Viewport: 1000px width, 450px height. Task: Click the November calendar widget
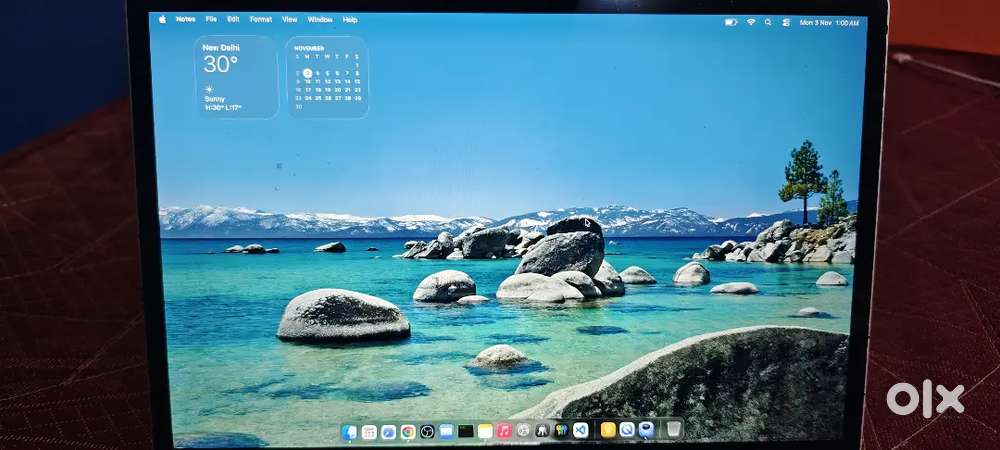[x=328, y=77]
